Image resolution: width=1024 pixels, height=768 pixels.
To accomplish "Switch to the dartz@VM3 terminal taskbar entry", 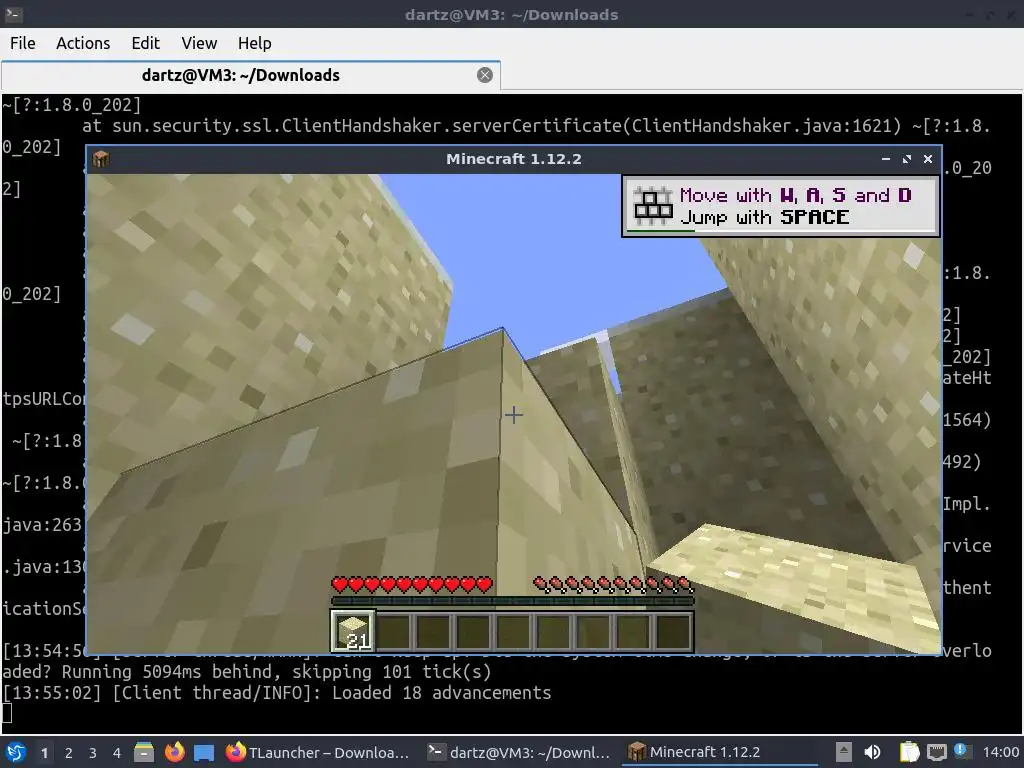I will 519,752.
